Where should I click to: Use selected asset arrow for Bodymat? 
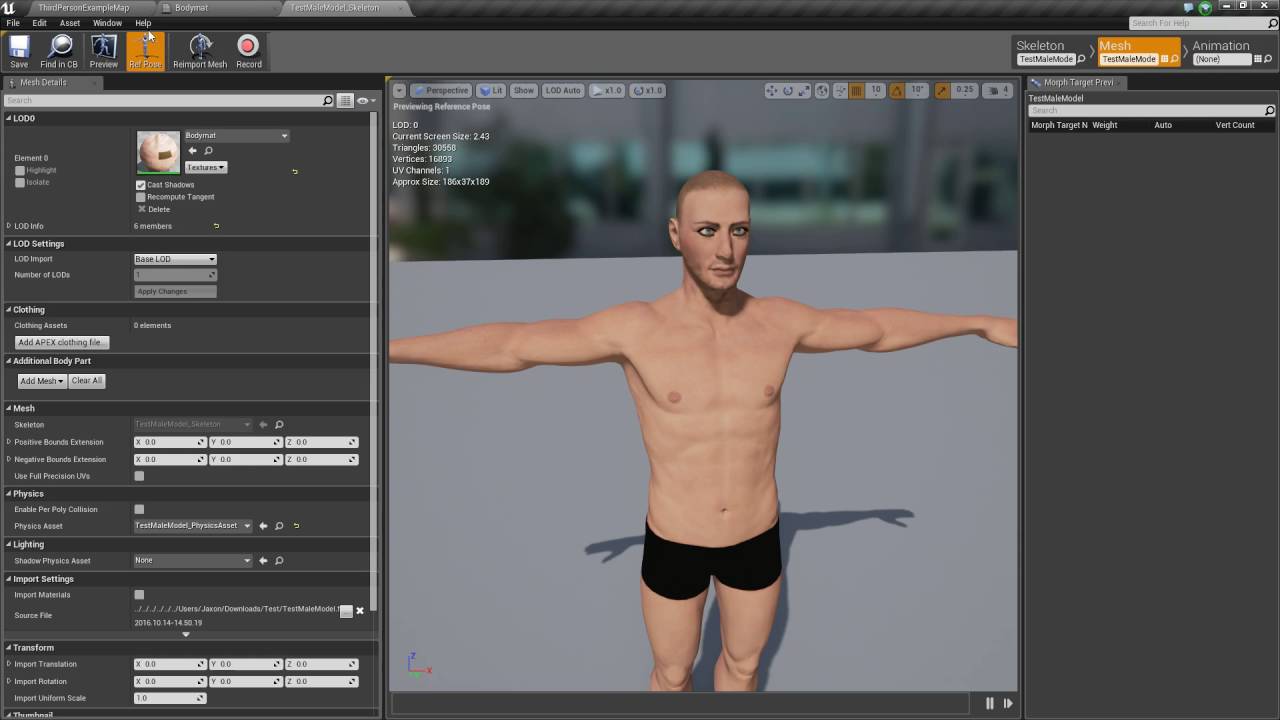point(193,151)
